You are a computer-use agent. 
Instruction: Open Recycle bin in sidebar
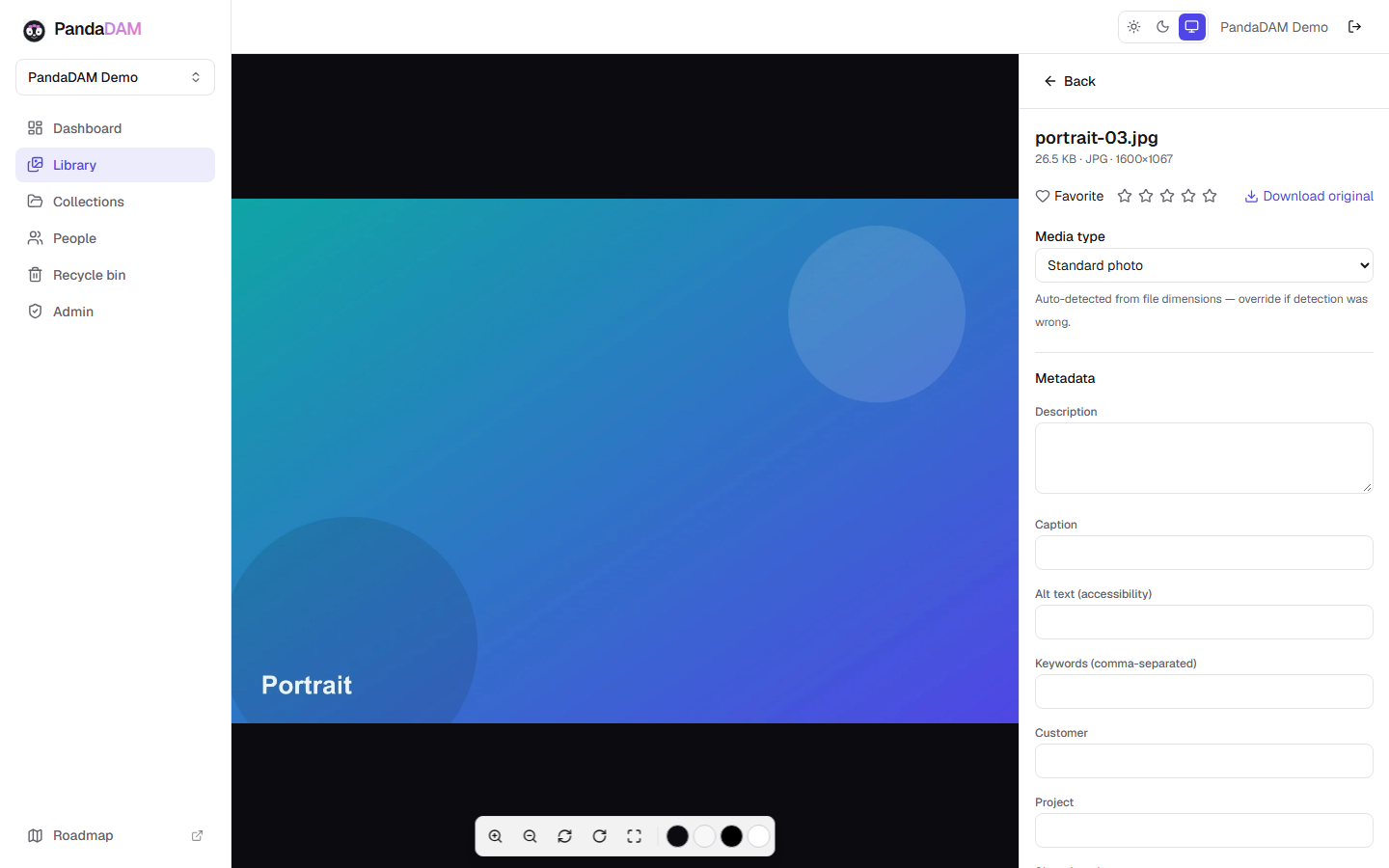click(115, 275)
